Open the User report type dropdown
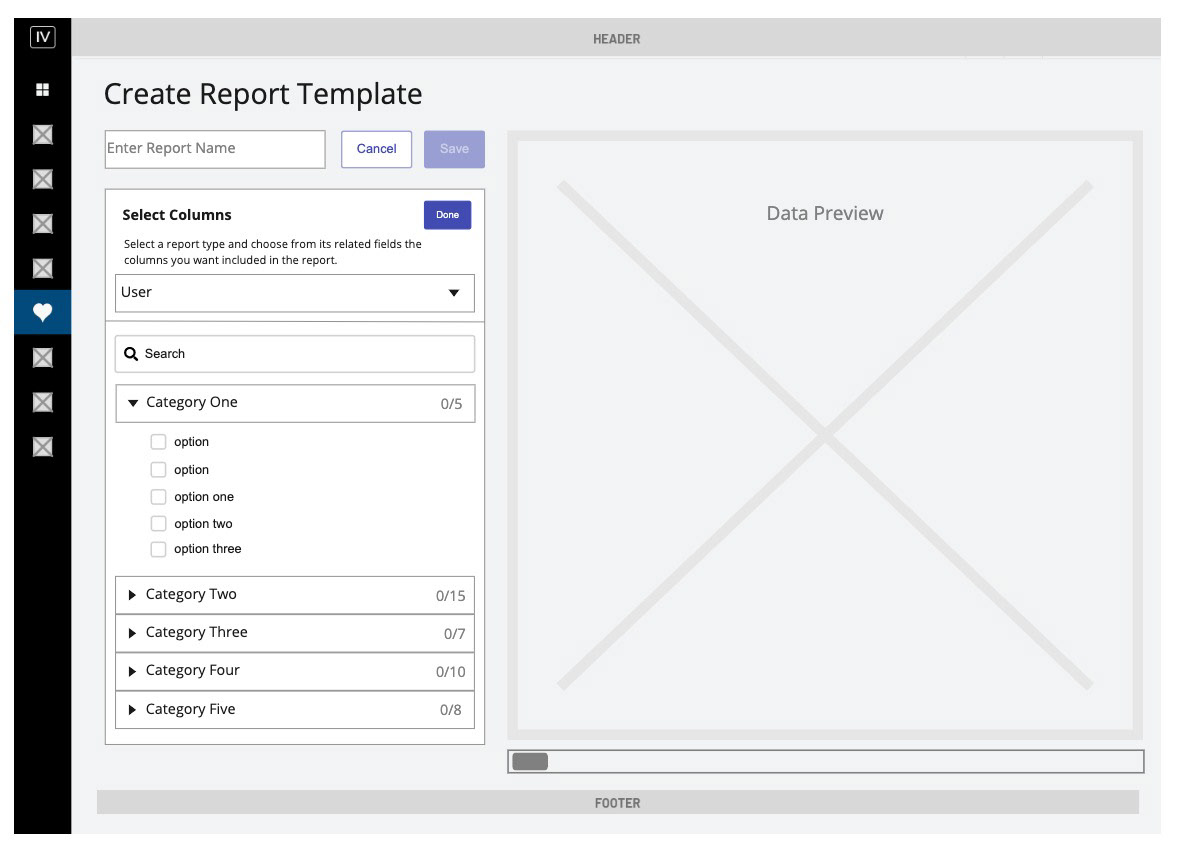The image size is (1177, 849). pos(295,293)
